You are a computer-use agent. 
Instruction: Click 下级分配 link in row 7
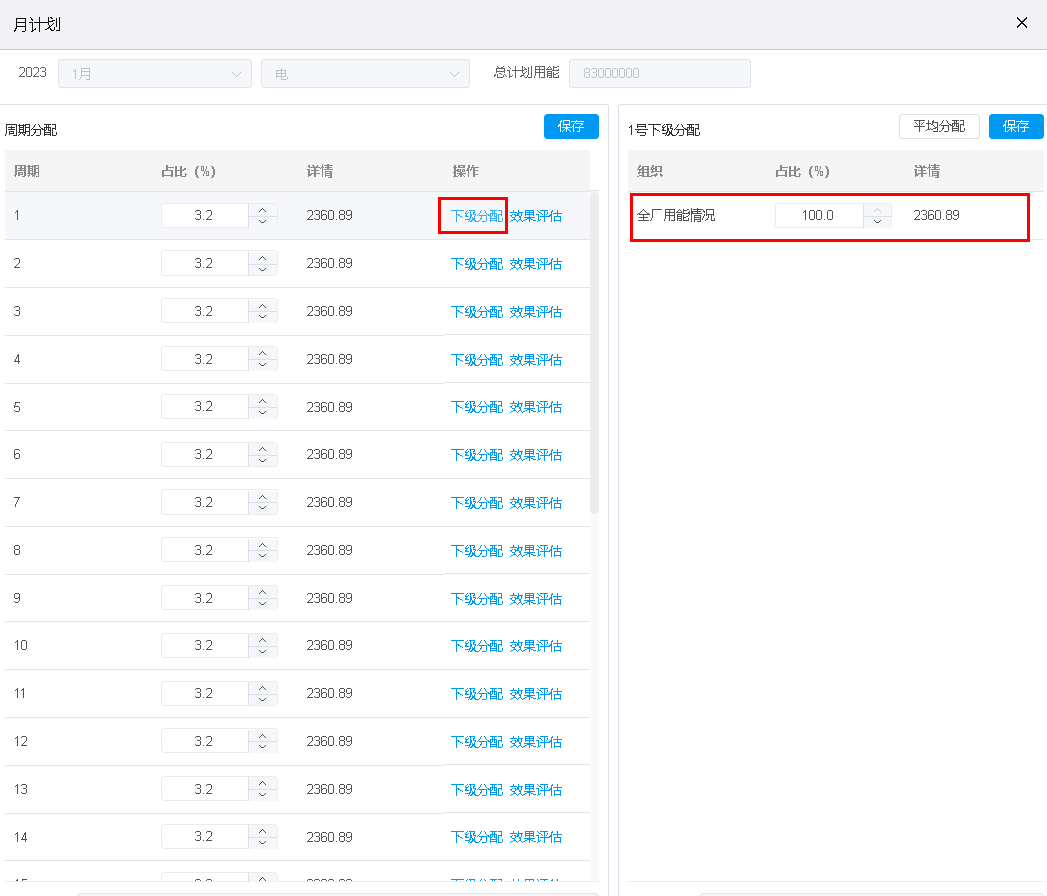tap(476, 503)
